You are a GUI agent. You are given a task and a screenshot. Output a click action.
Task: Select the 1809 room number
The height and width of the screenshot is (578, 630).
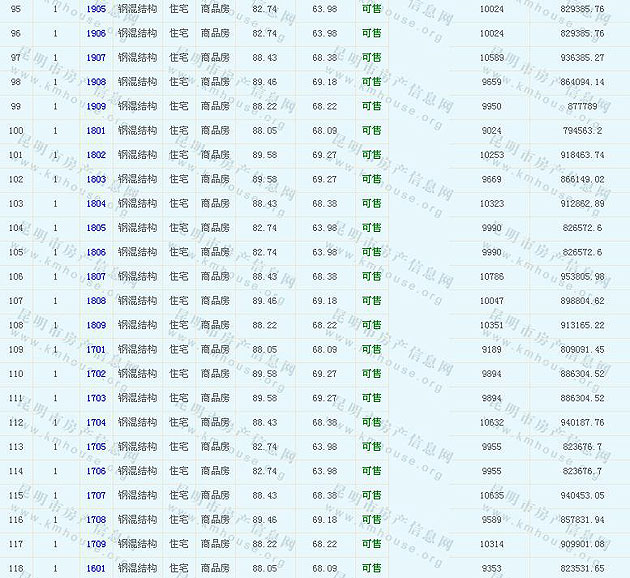coord(96,325)
